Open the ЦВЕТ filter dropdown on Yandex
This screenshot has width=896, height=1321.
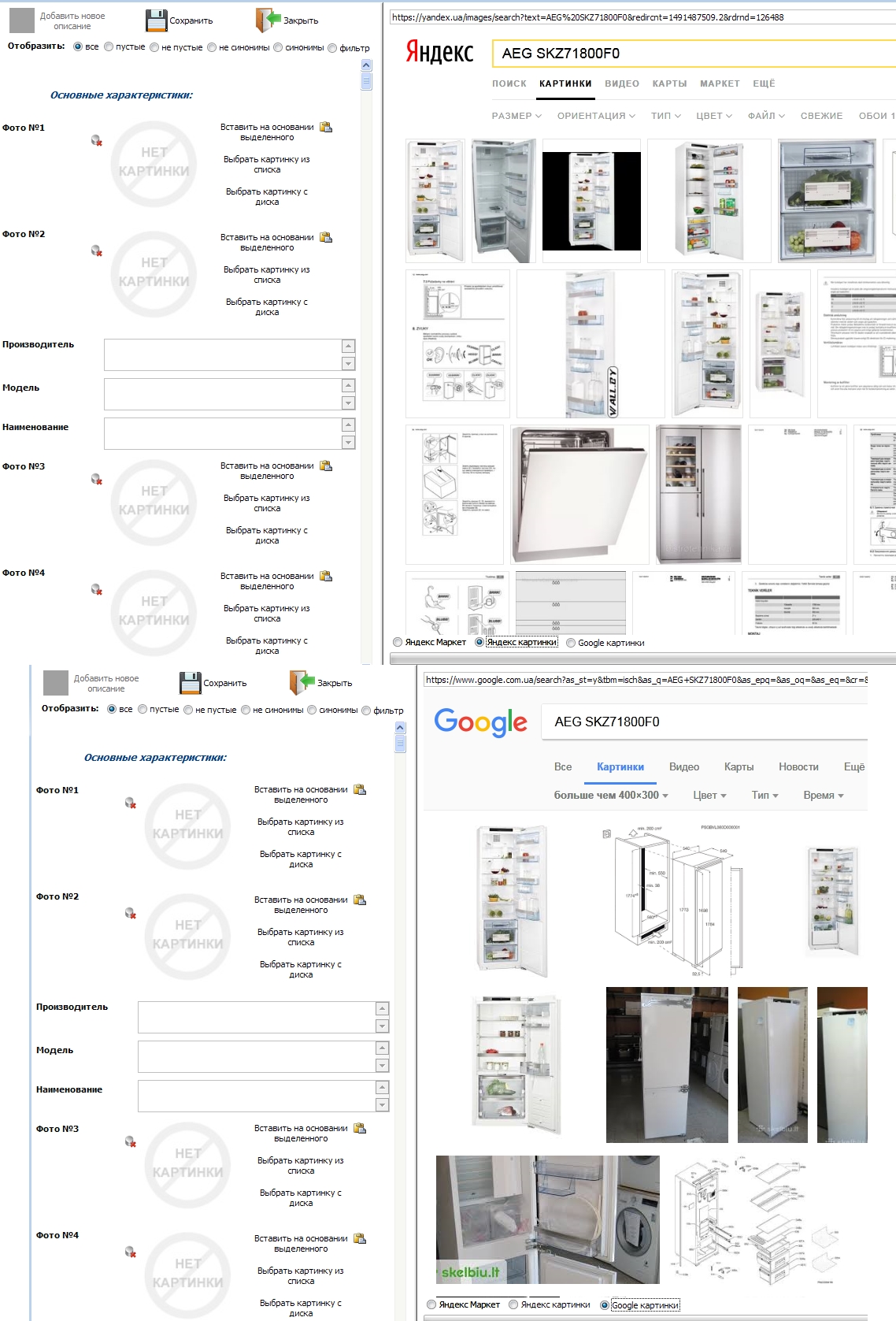714,116
